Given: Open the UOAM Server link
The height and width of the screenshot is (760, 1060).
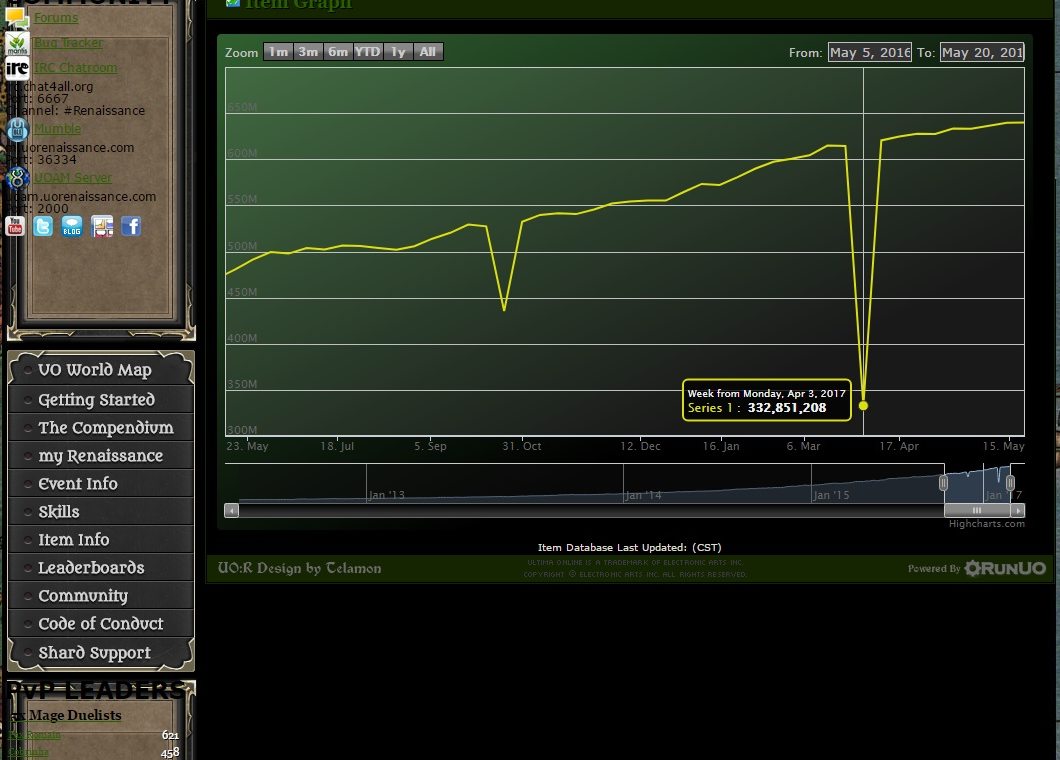Looking at the screenshot, I should (73, 178).
